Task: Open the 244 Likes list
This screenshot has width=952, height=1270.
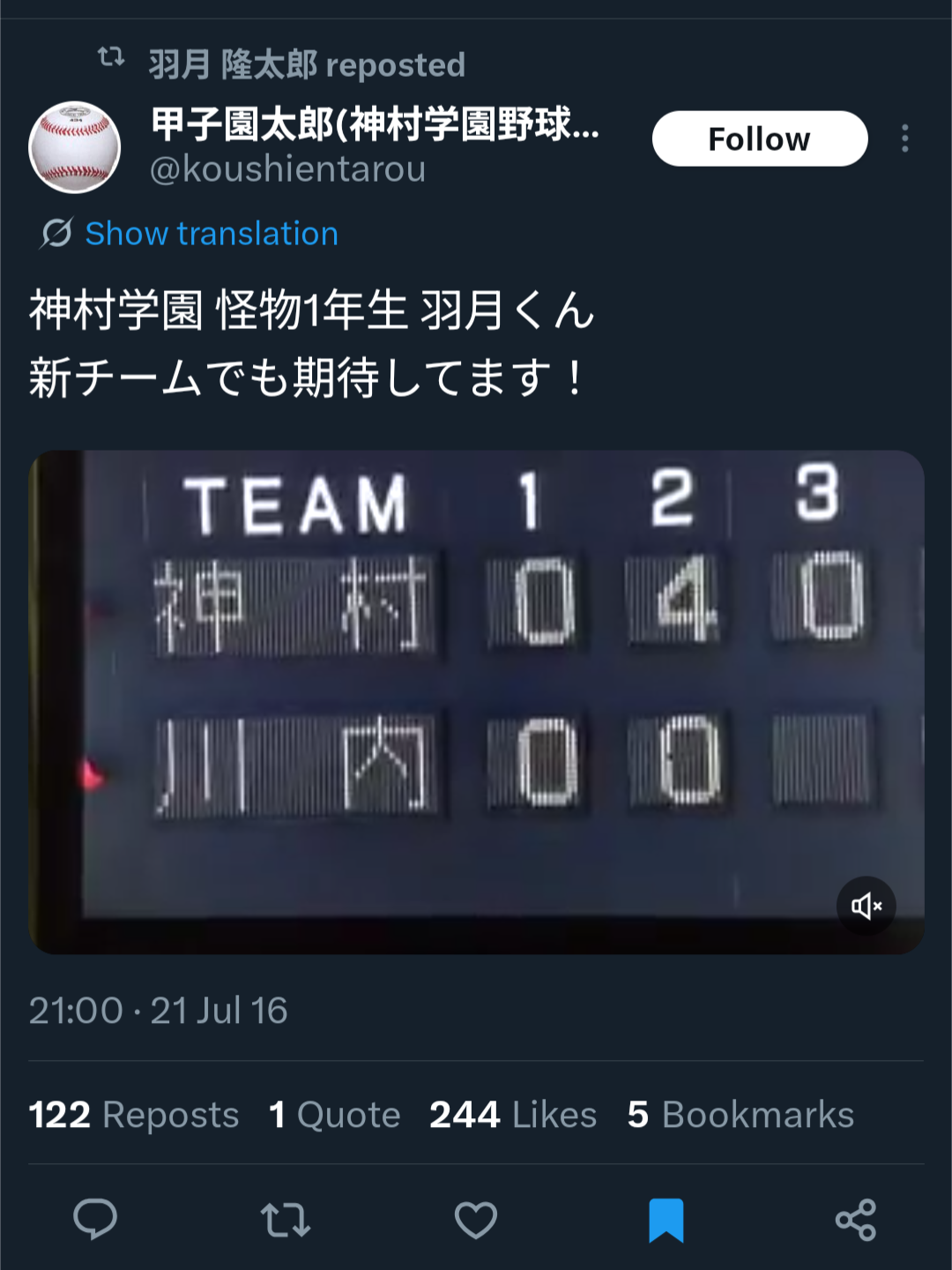Action: [x=513, y=1115]
